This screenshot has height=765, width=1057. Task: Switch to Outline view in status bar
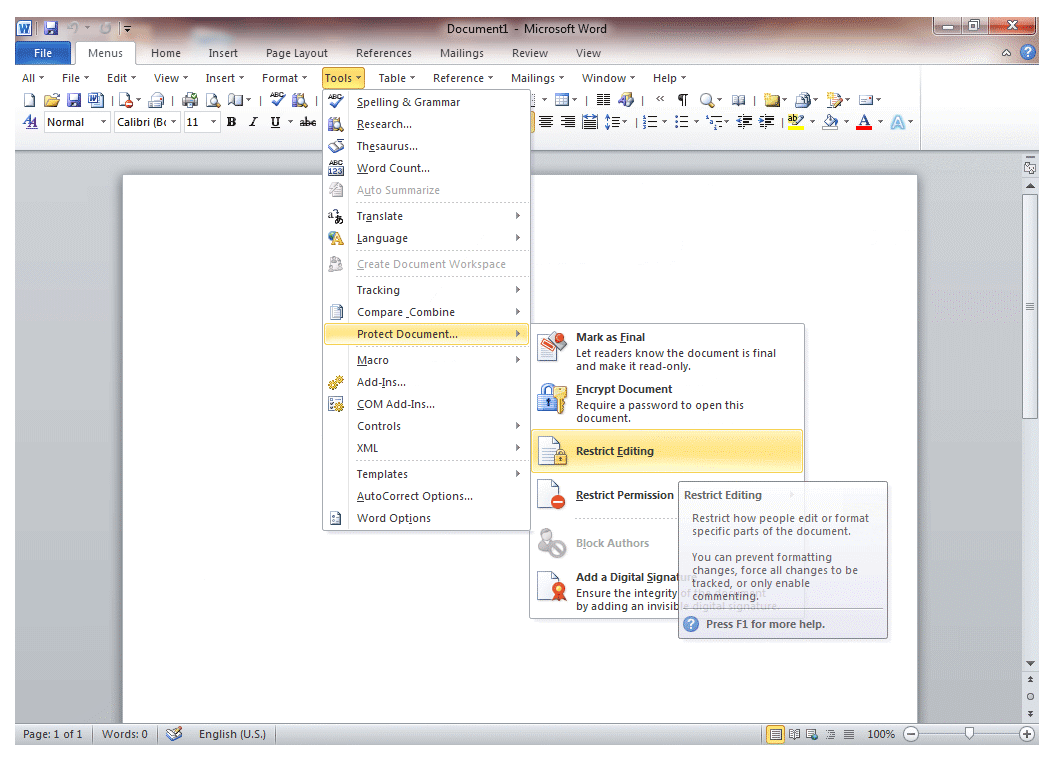tap(830, 734)
